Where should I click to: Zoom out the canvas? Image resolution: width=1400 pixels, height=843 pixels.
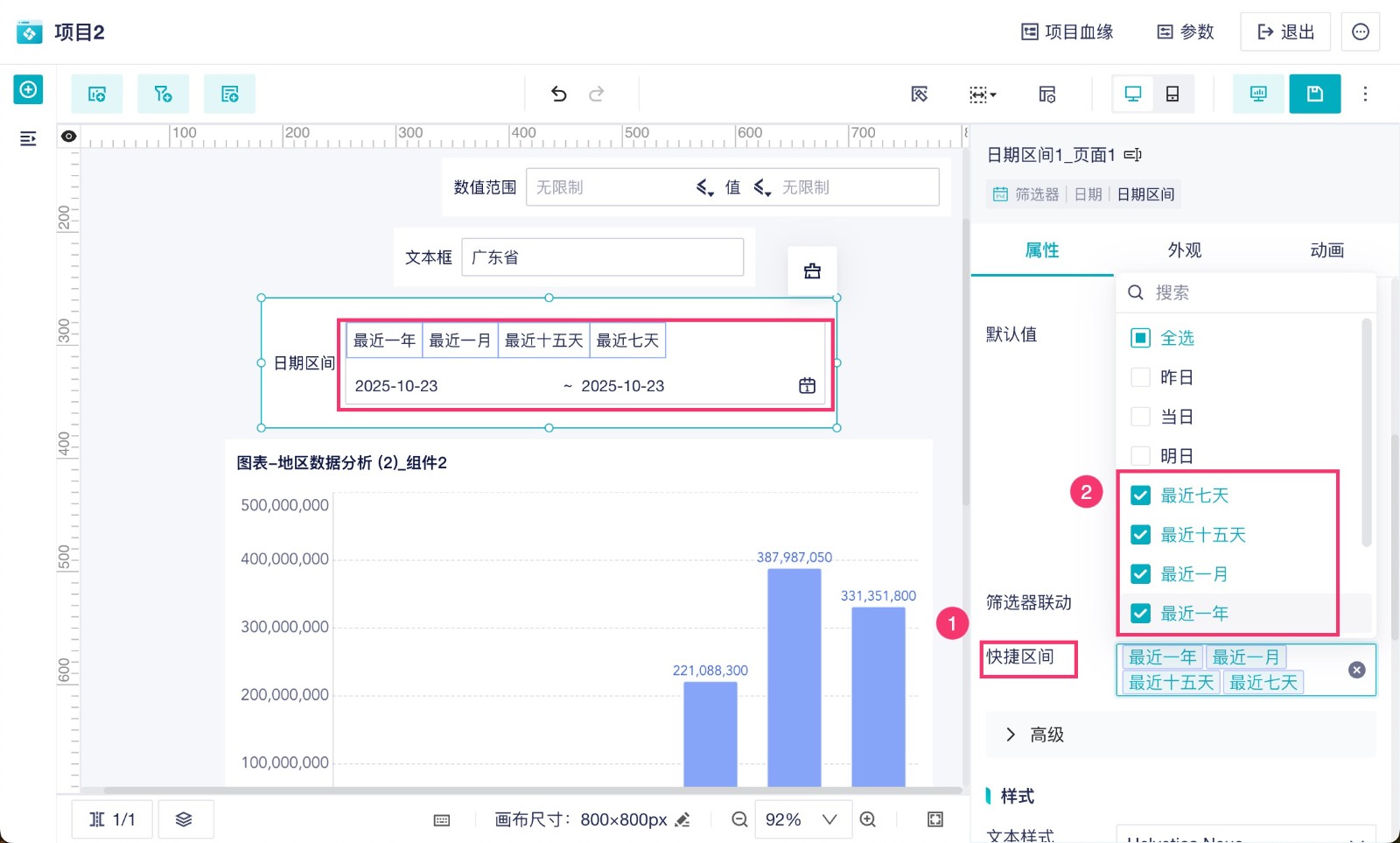pos(739,819)
